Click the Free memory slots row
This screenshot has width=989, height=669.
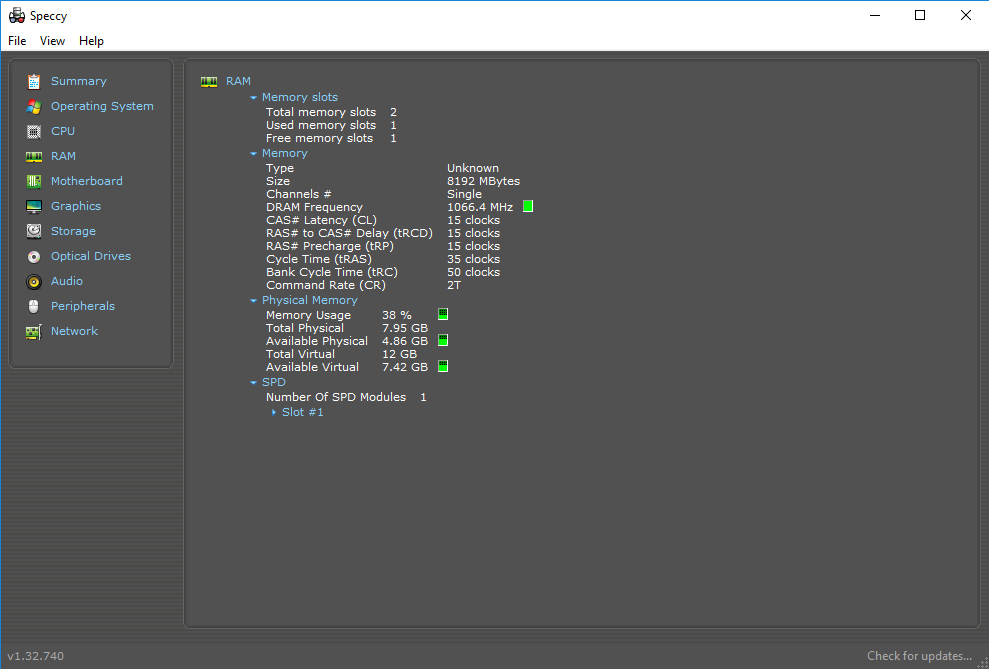[x=331, y=138]
